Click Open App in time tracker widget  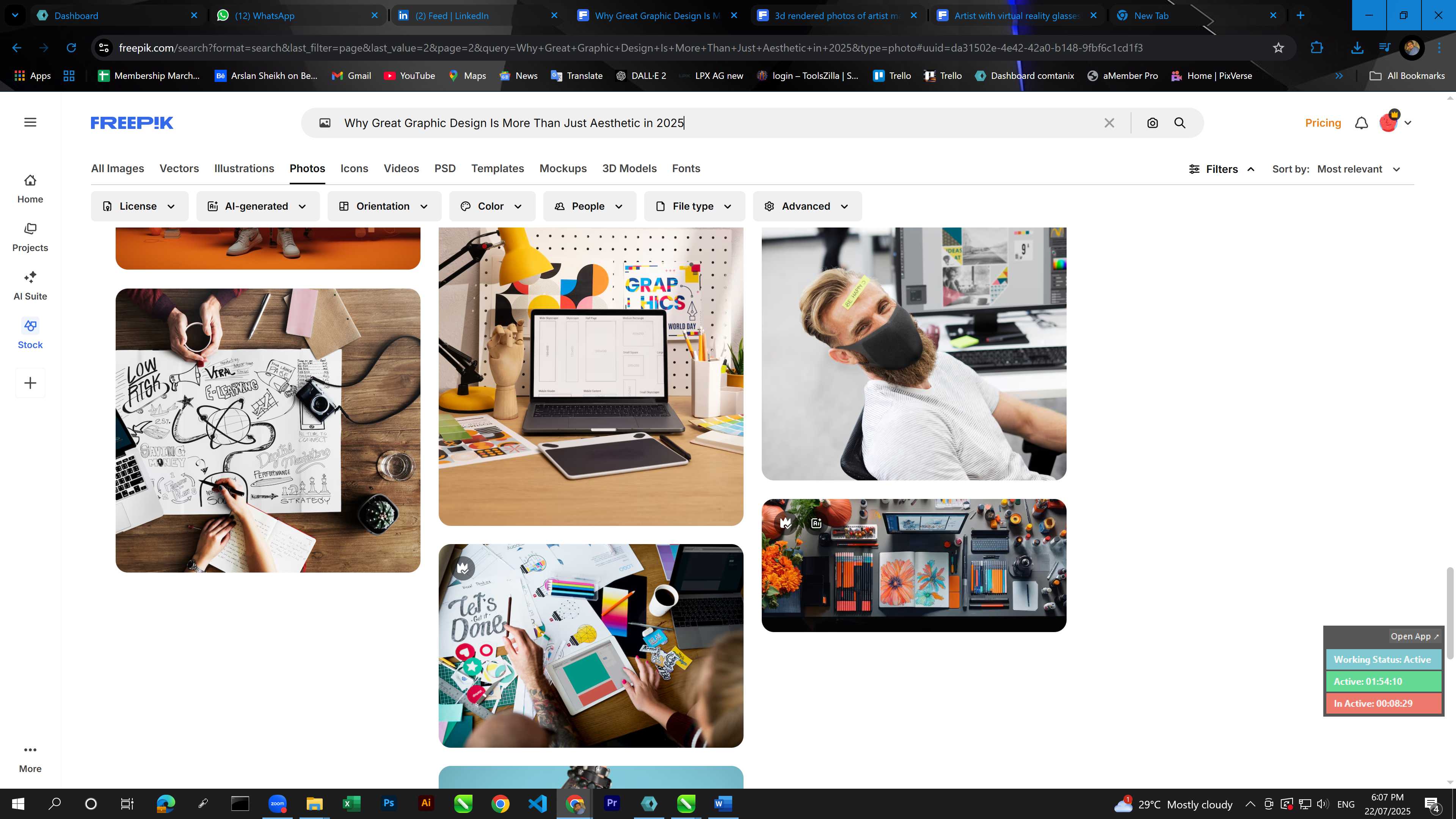(x=1415, y=636)
